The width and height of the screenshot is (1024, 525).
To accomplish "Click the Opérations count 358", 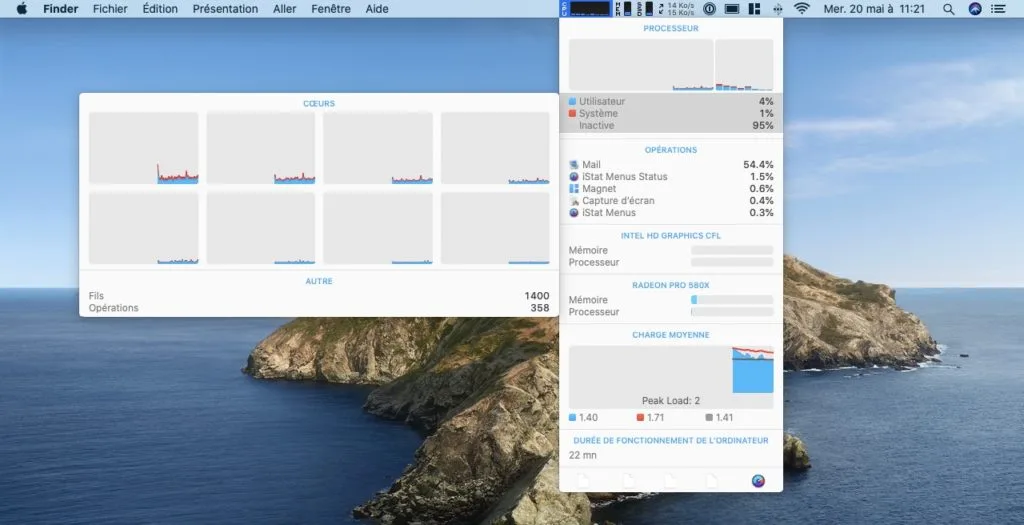I will (x=539, y=308).
